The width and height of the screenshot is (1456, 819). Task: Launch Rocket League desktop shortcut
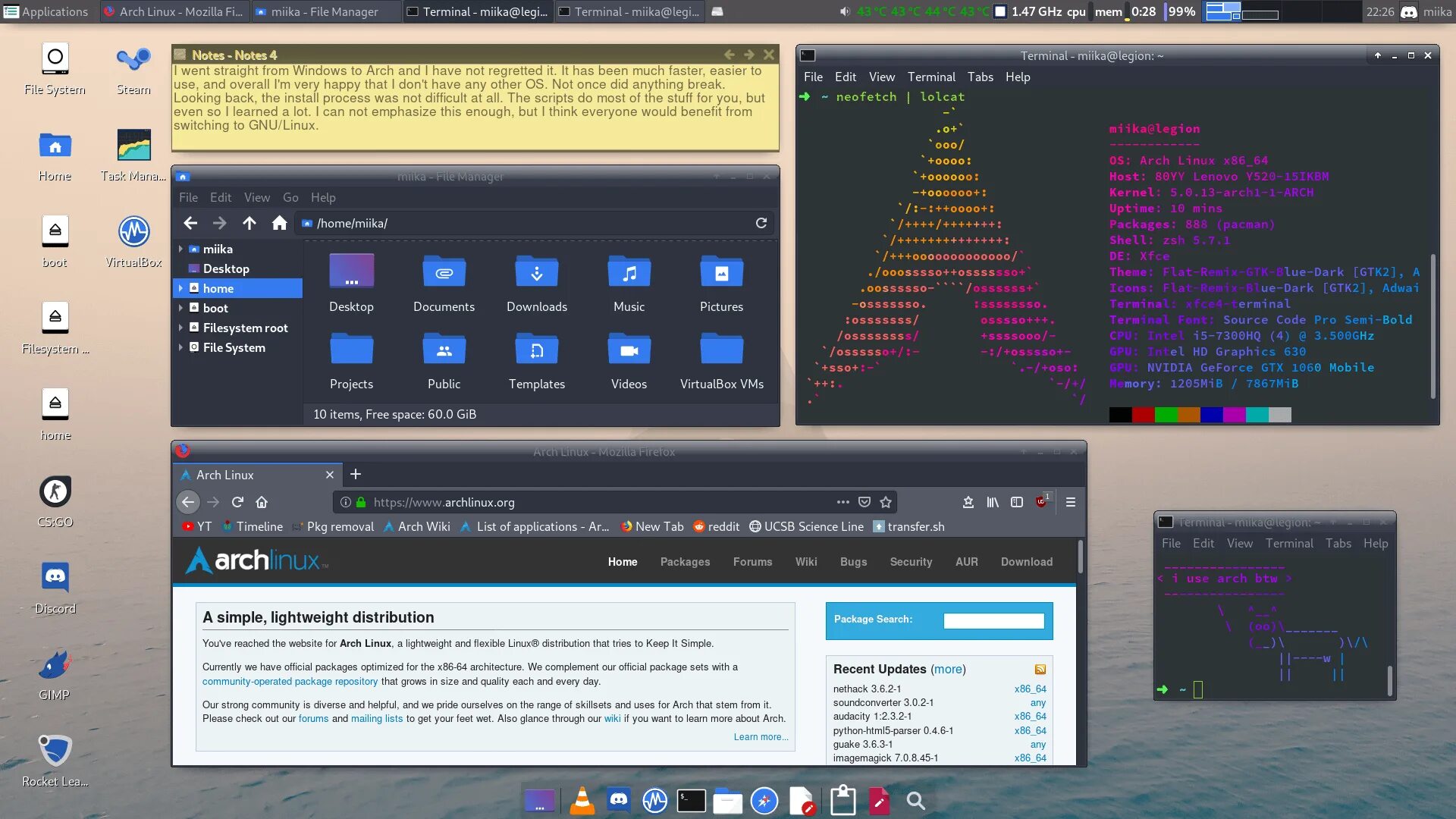[55, 760]
